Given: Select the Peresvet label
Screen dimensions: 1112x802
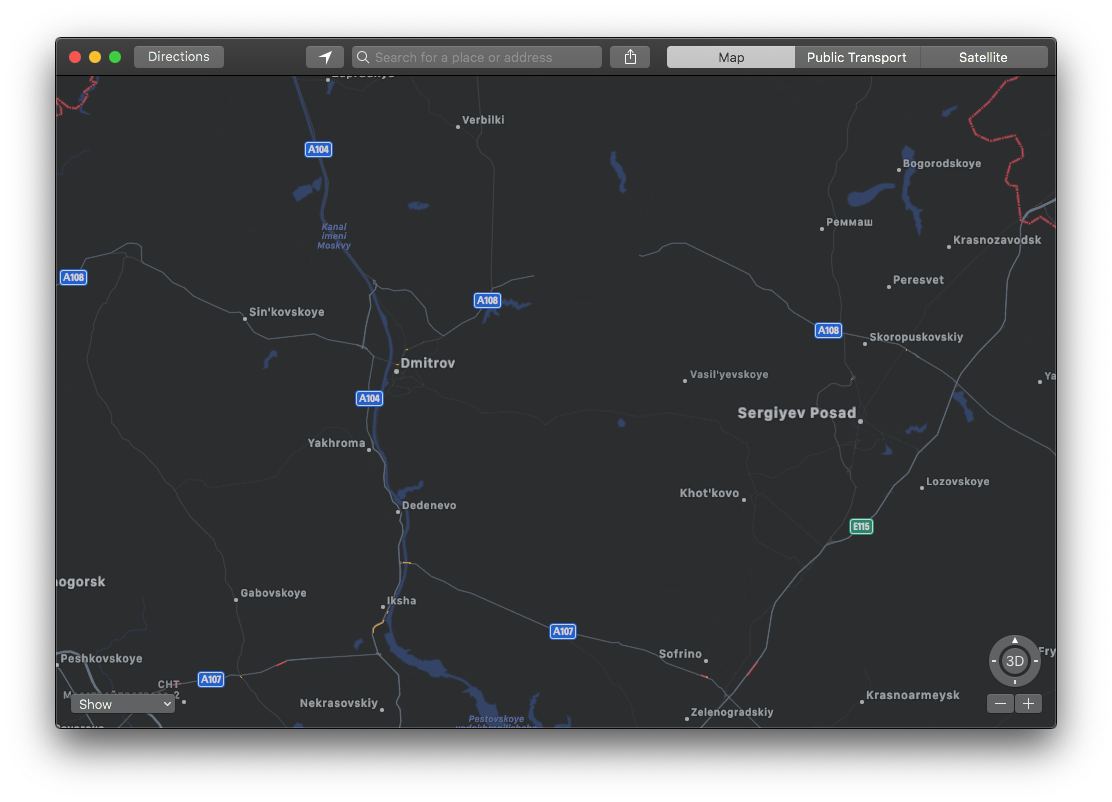Looking at the screenshot, I should (918, 279).
